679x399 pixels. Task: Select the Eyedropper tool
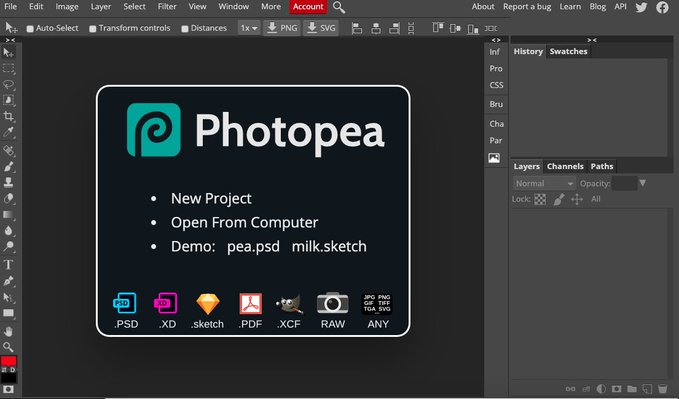coord(8,132)
